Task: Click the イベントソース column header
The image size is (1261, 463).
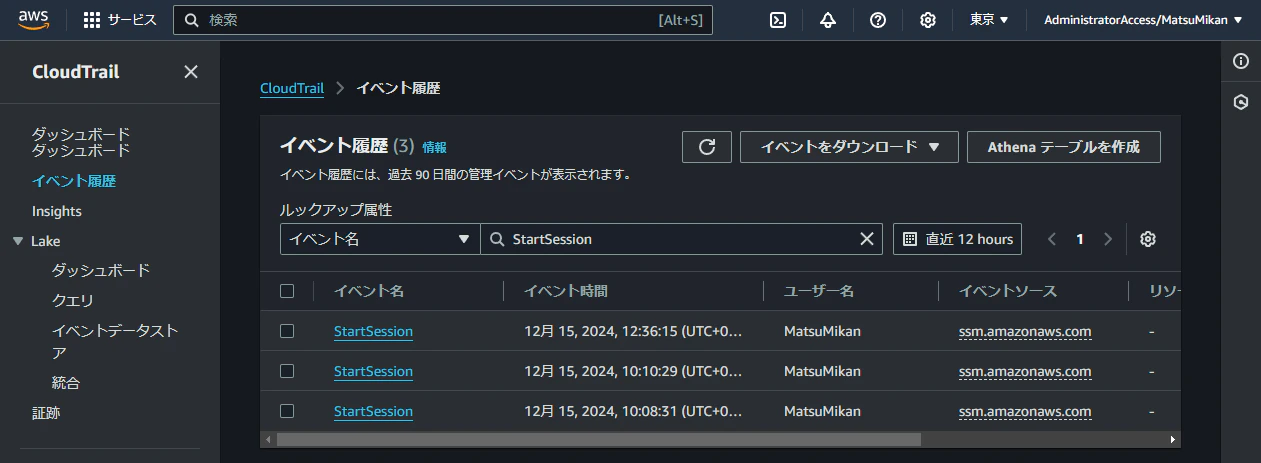Action: [1008, 291]
